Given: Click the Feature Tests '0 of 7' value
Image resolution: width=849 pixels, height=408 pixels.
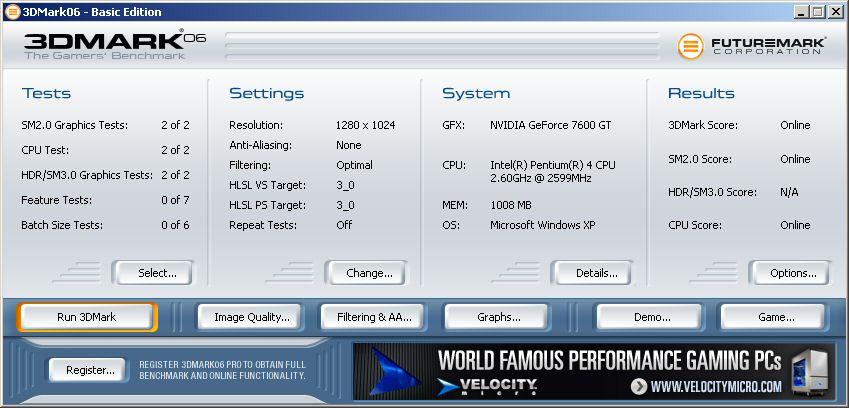Looking at the screenshot, I should tap(175, 200).
